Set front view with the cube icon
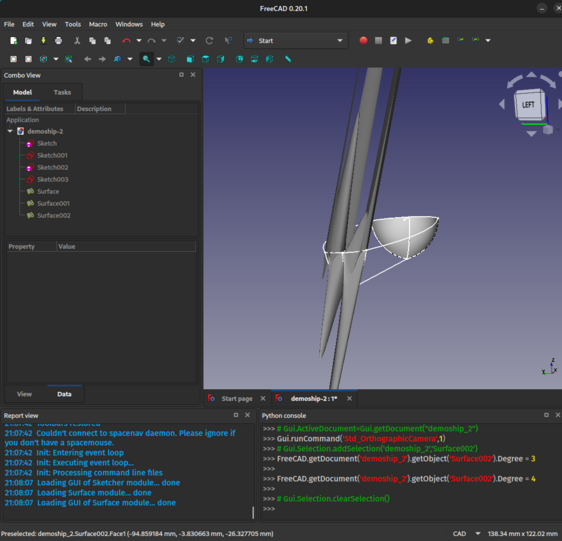The width and height of the screenshot is (562, 541). point(190,59)
